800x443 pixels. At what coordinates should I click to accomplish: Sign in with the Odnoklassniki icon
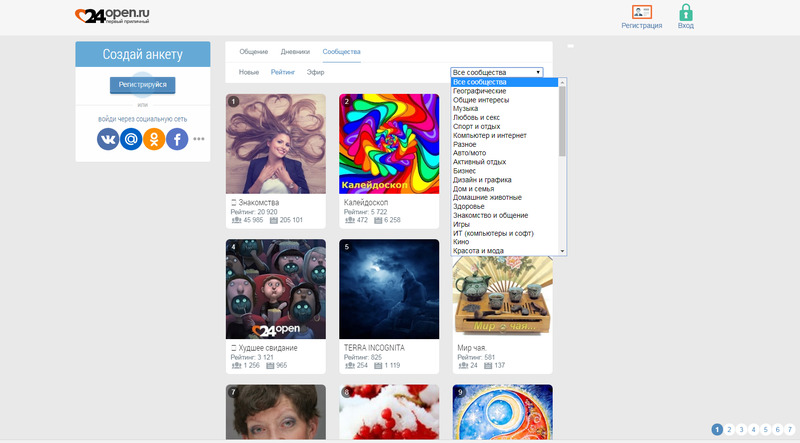154,139
